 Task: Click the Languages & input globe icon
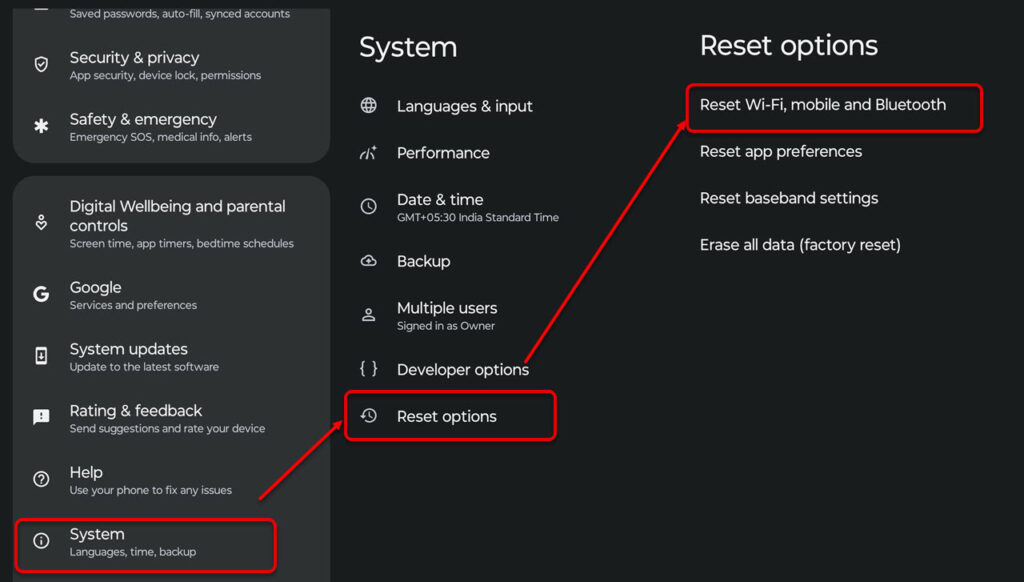tap(368, 105)
